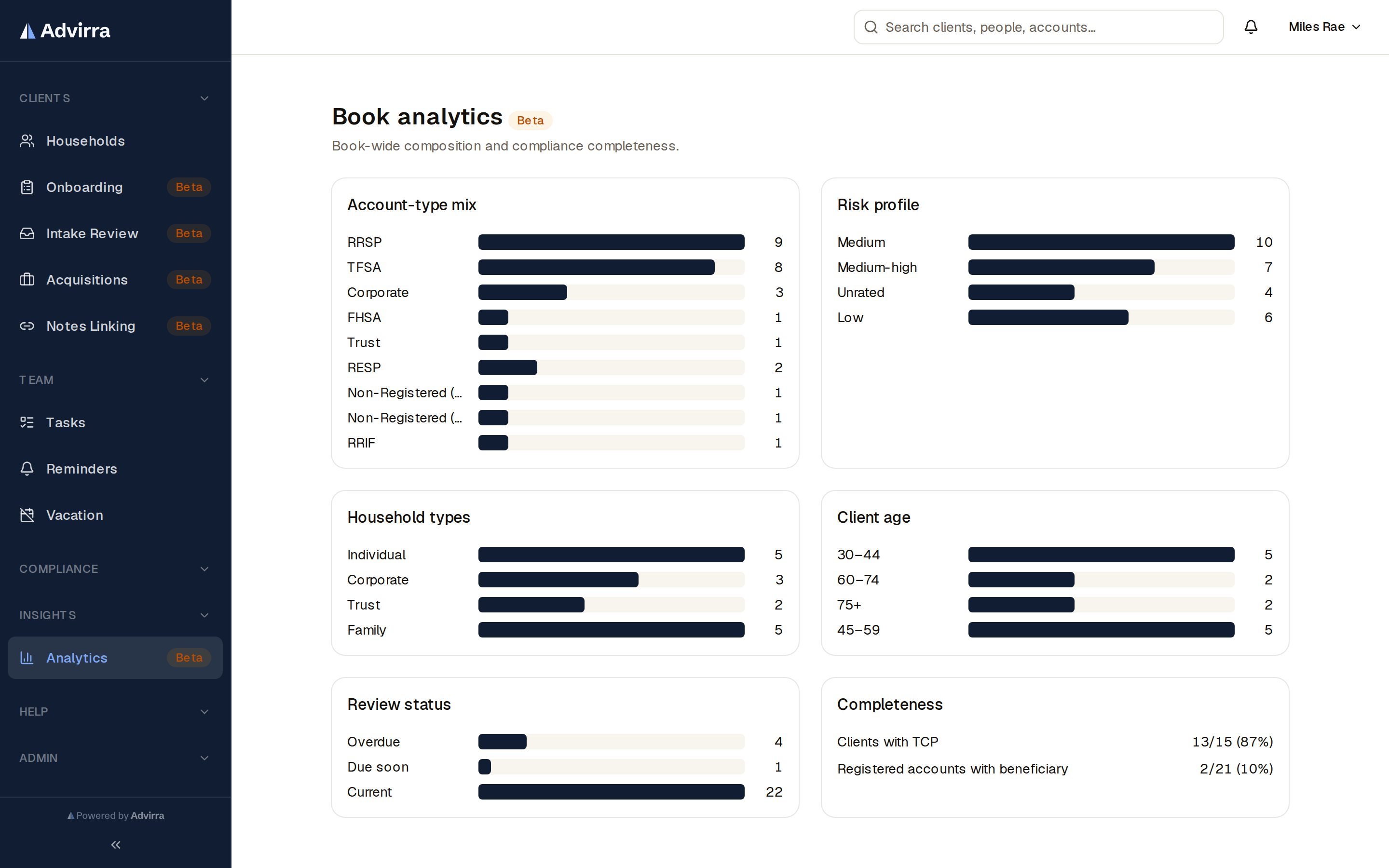
Task: Select Analytics nav item
Action: pos(115,658)
